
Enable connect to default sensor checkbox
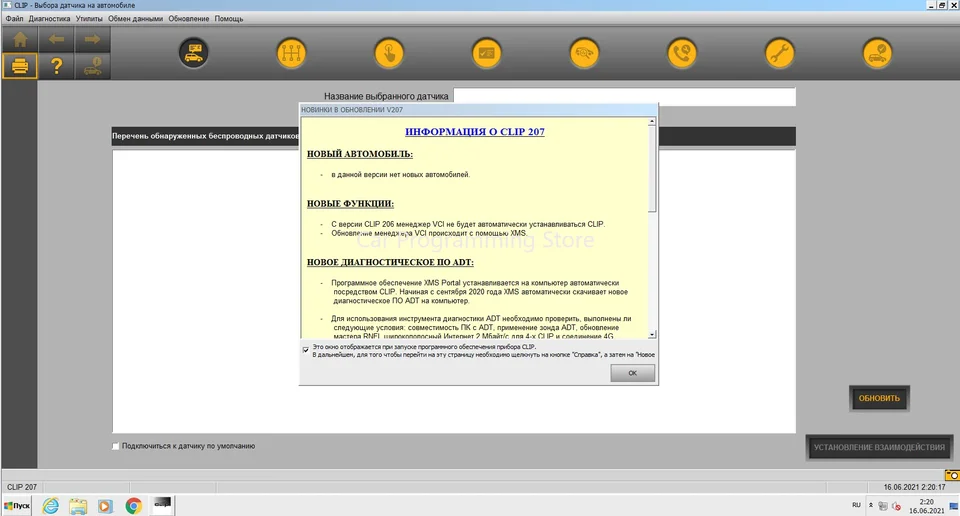116,446
